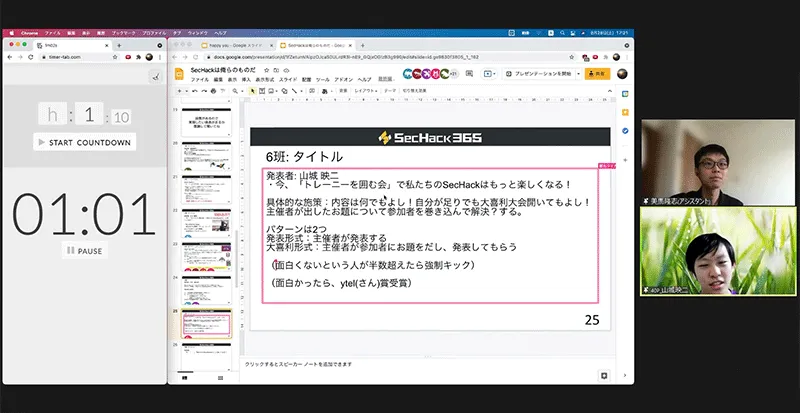Choose the select cursor tool

click(x=253, y=91)
